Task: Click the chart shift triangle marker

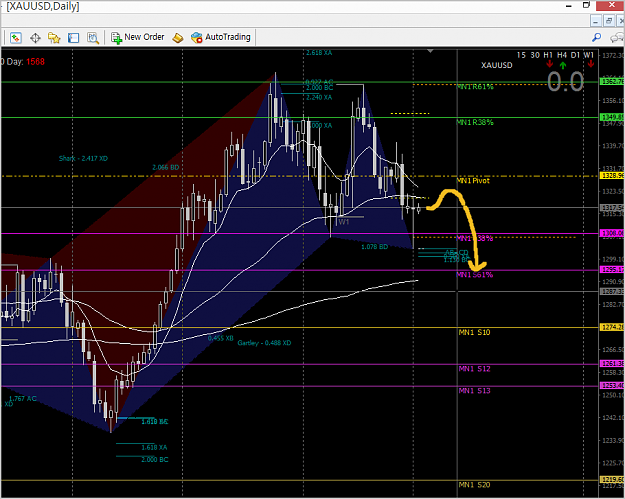Action: (x=430, y=51)
